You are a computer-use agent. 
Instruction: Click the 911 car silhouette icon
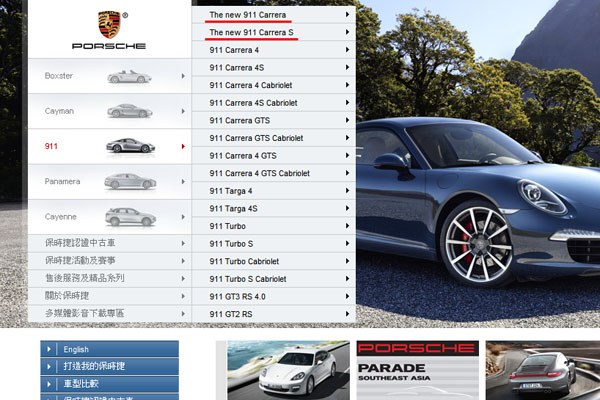(x=130, y=146)
